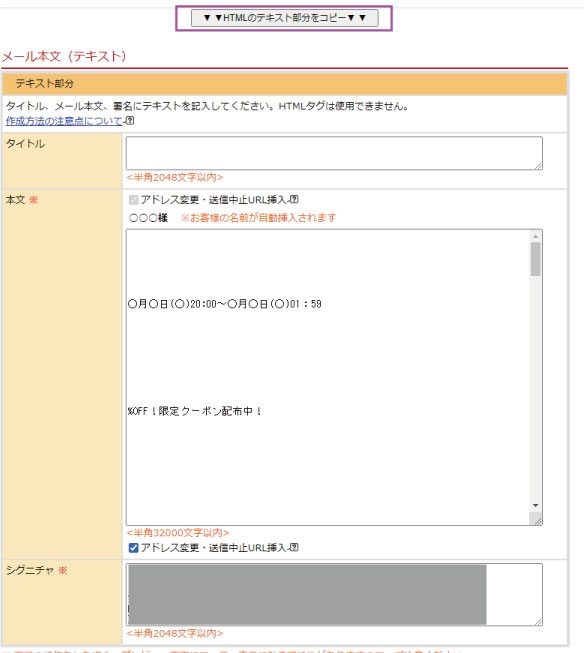The height and width of the screenshot is (653, 584).
Task: Click inside the シグニチャ signature field
Action: tap(334, 594)
